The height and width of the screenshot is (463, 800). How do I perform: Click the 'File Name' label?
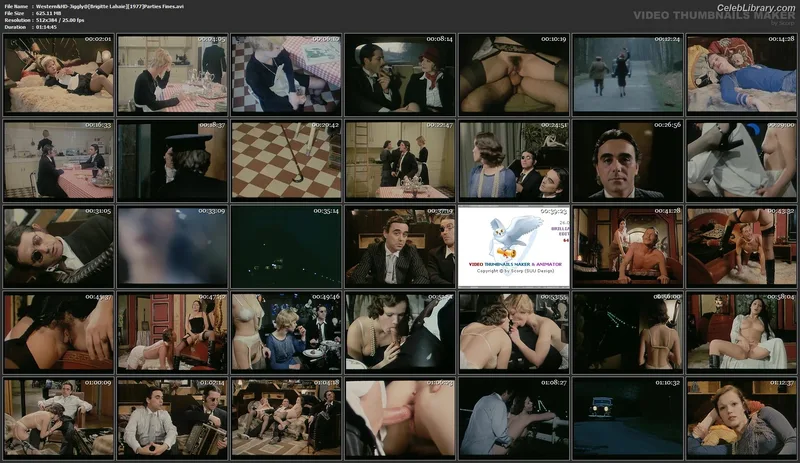pos(16,7)
